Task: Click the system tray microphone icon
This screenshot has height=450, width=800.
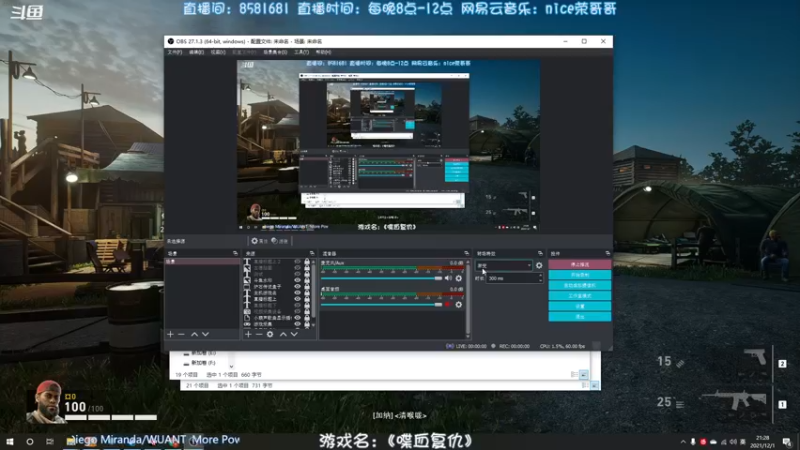Action: (693, 442)
